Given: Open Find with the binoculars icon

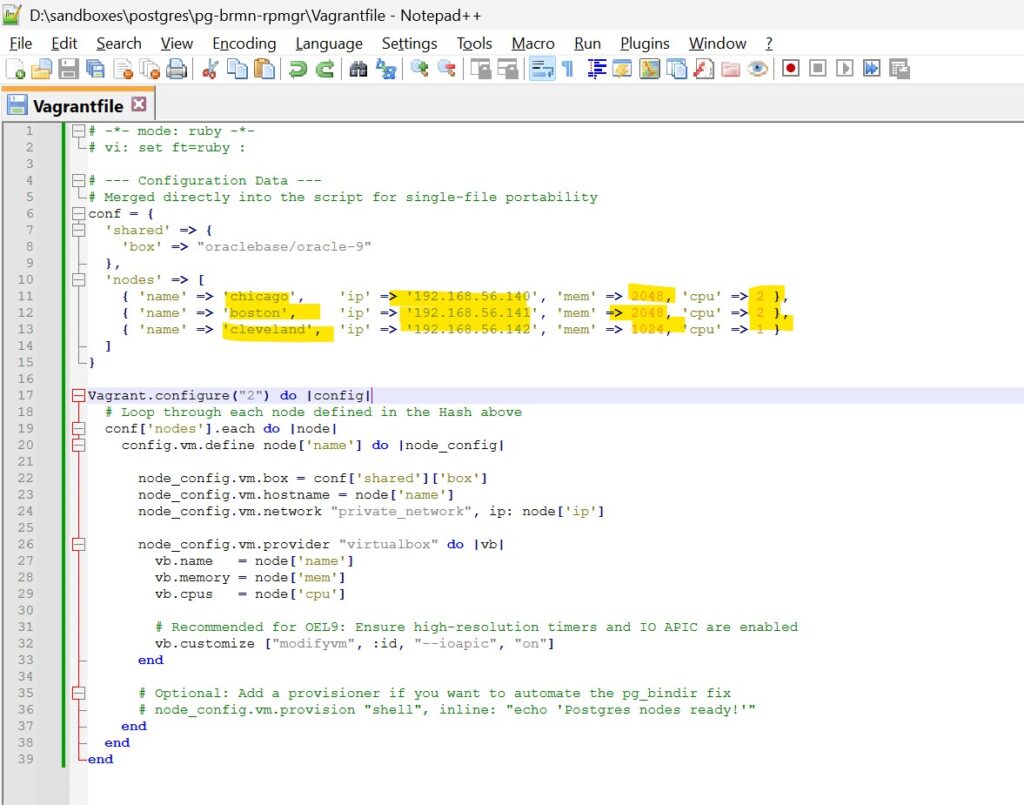Looking at the screenshot, I should (x=359, y=69).
